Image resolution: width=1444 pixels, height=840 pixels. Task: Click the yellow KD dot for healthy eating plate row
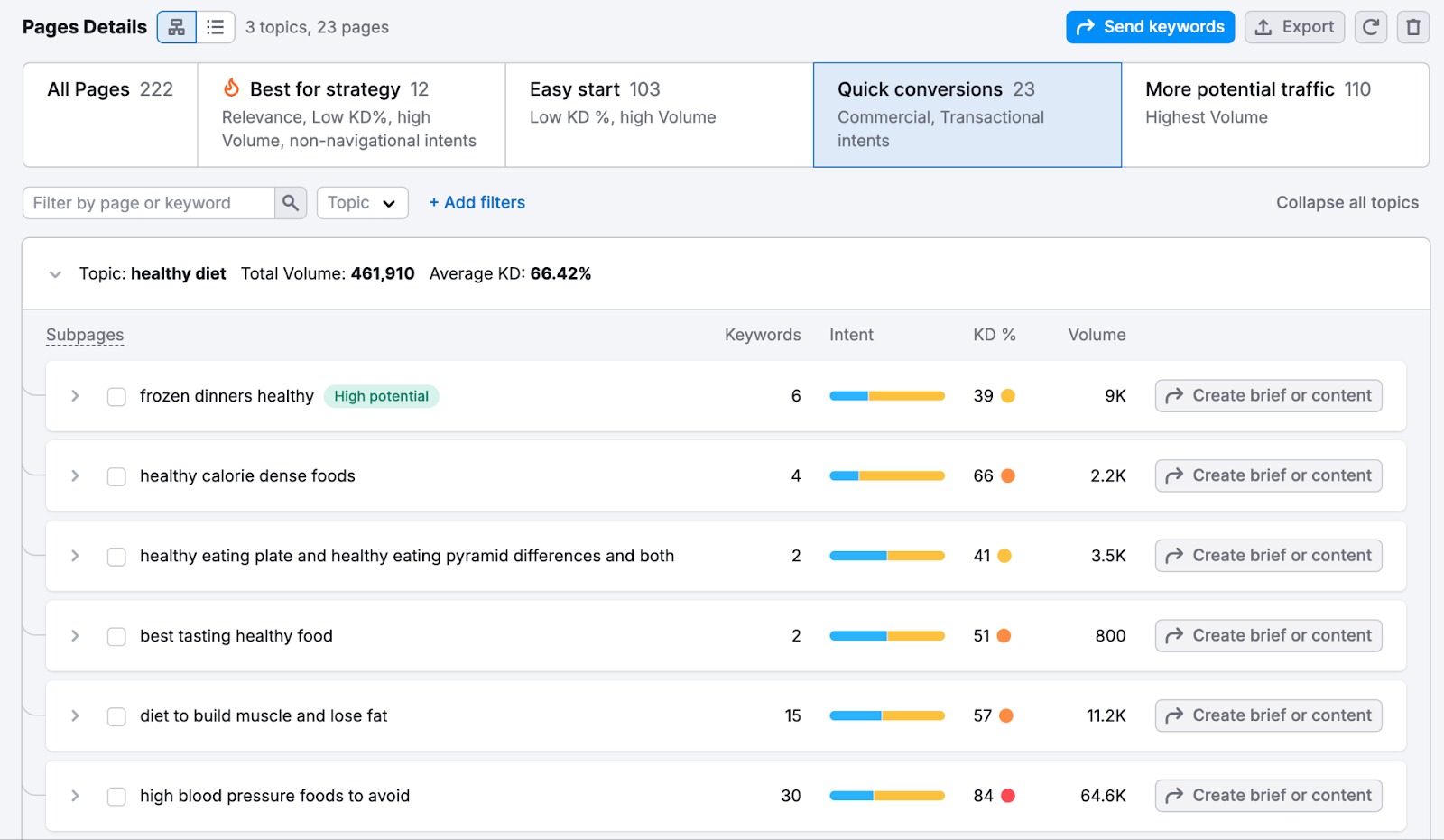(1004, 556)
